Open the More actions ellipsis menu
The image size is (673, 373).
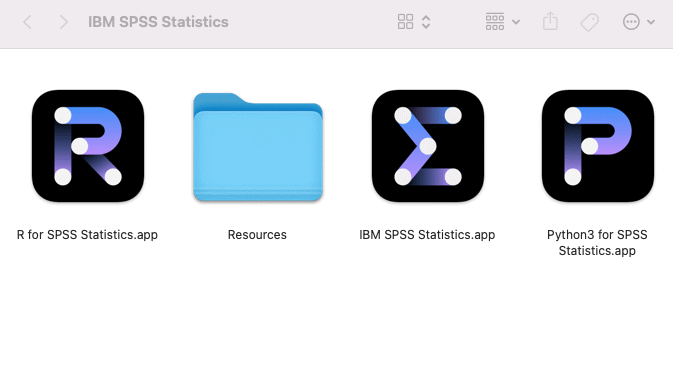pyautogui.click(x=631, y=22)
